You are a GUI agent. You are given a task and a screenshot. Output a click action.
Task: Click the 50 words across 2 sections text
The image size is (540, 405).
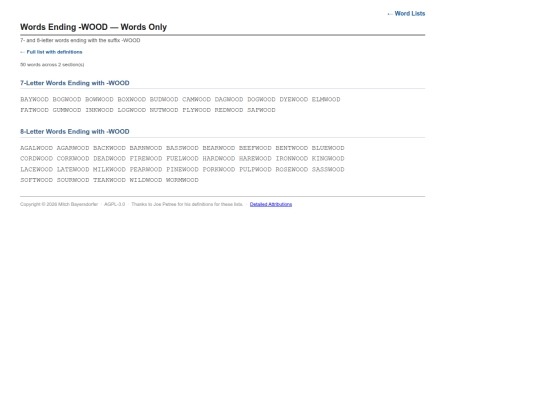[52, 65]
